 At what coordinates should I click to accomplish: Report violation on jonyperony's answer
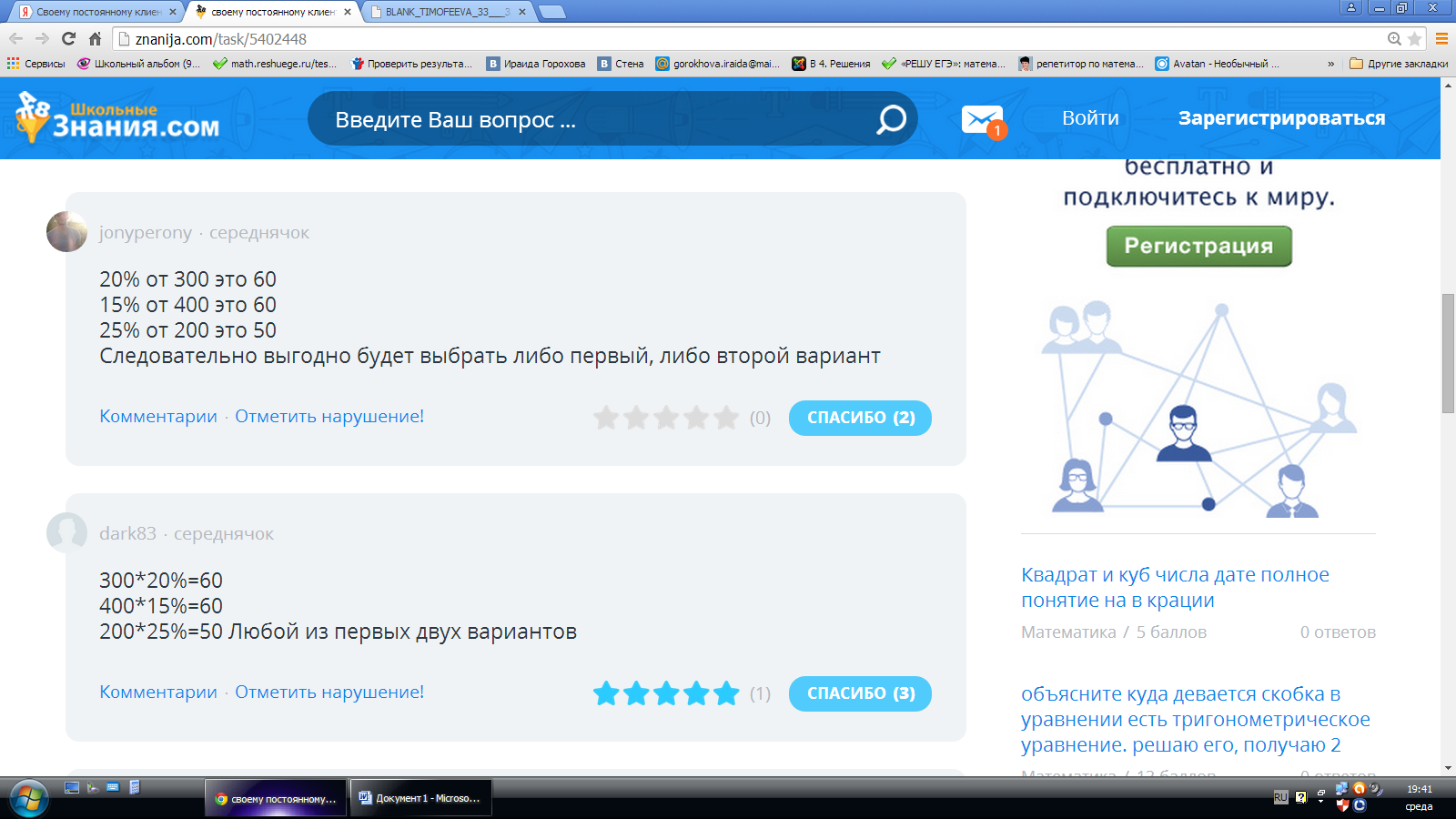point(329,416)
